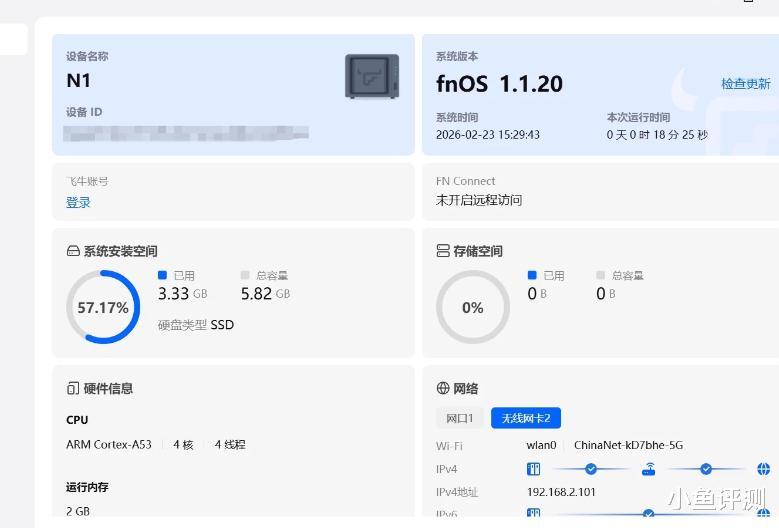Screen dimensions: 779x528
Task: Click the 4 核 text
Action: 183,445
